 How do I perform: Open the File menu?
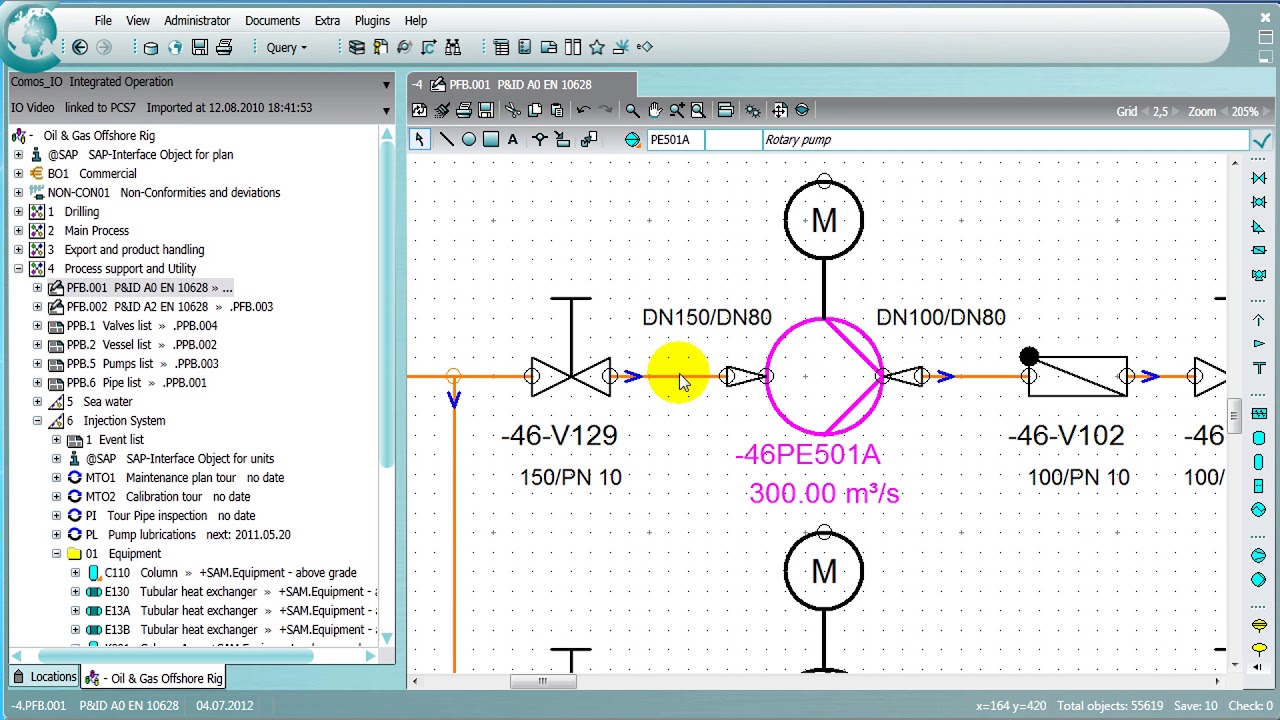(103, 20)
